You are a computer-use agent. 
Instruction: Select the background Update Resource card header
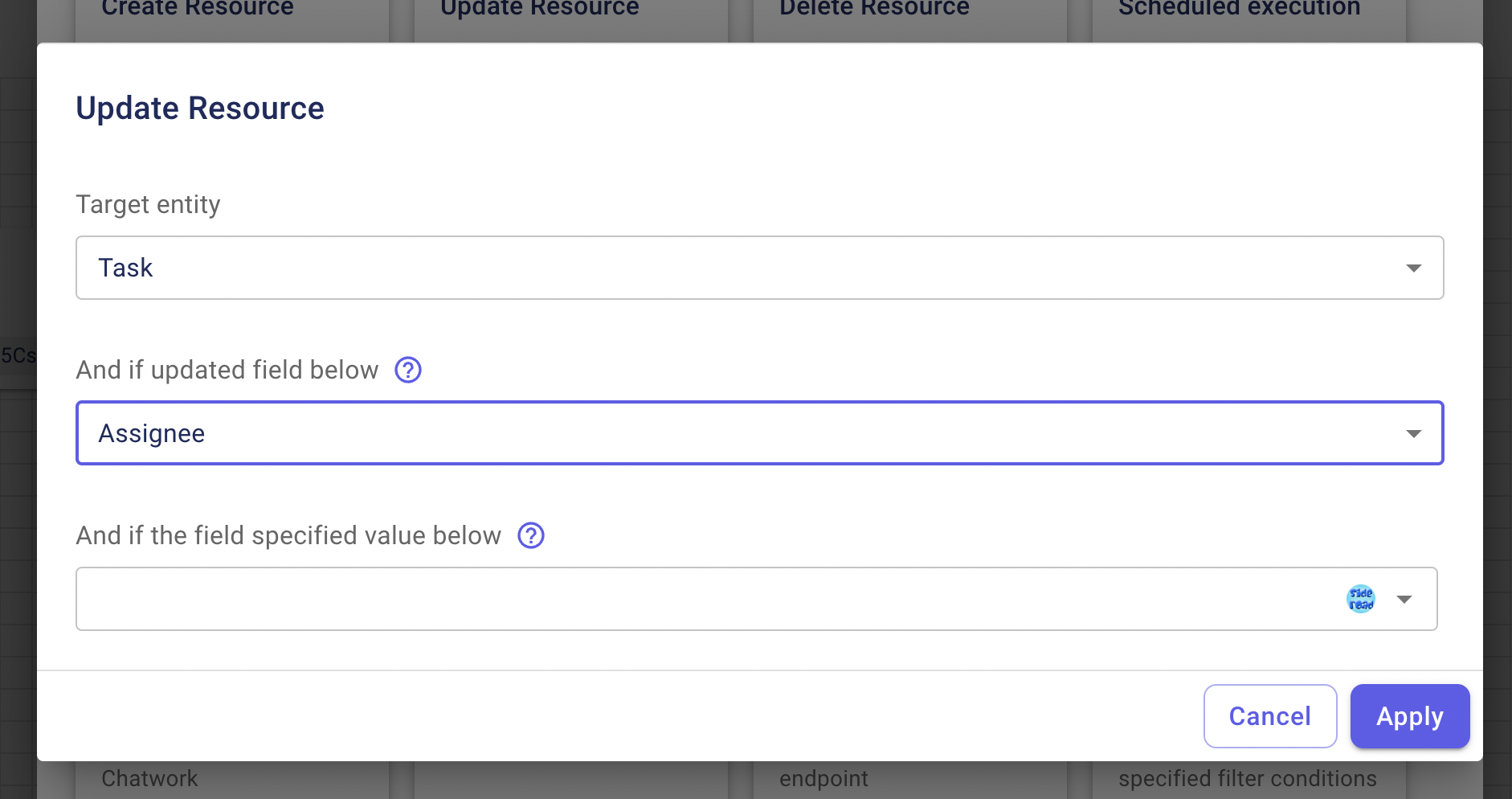[x=540, y=10]
